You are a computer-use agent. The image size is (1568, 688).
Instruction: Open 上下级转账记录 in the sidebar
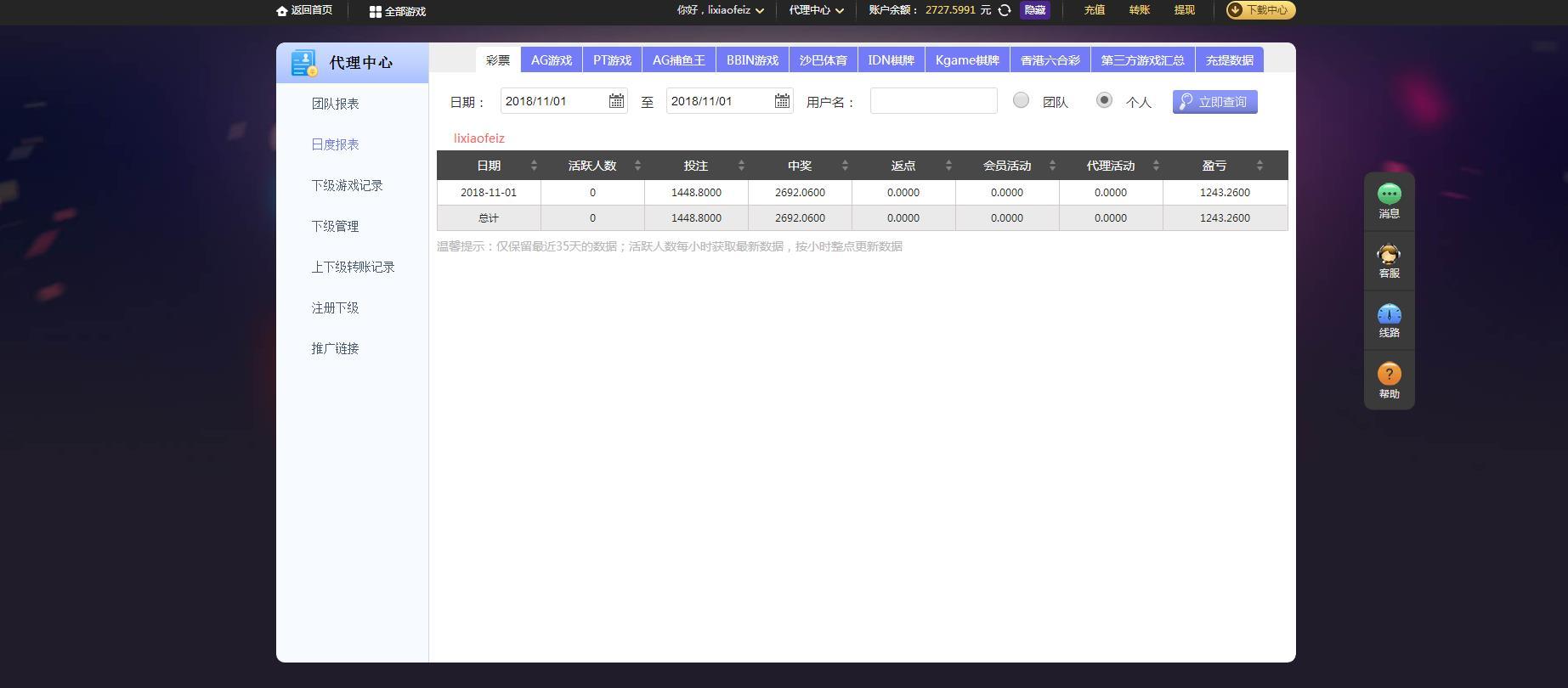coord(354,267)
